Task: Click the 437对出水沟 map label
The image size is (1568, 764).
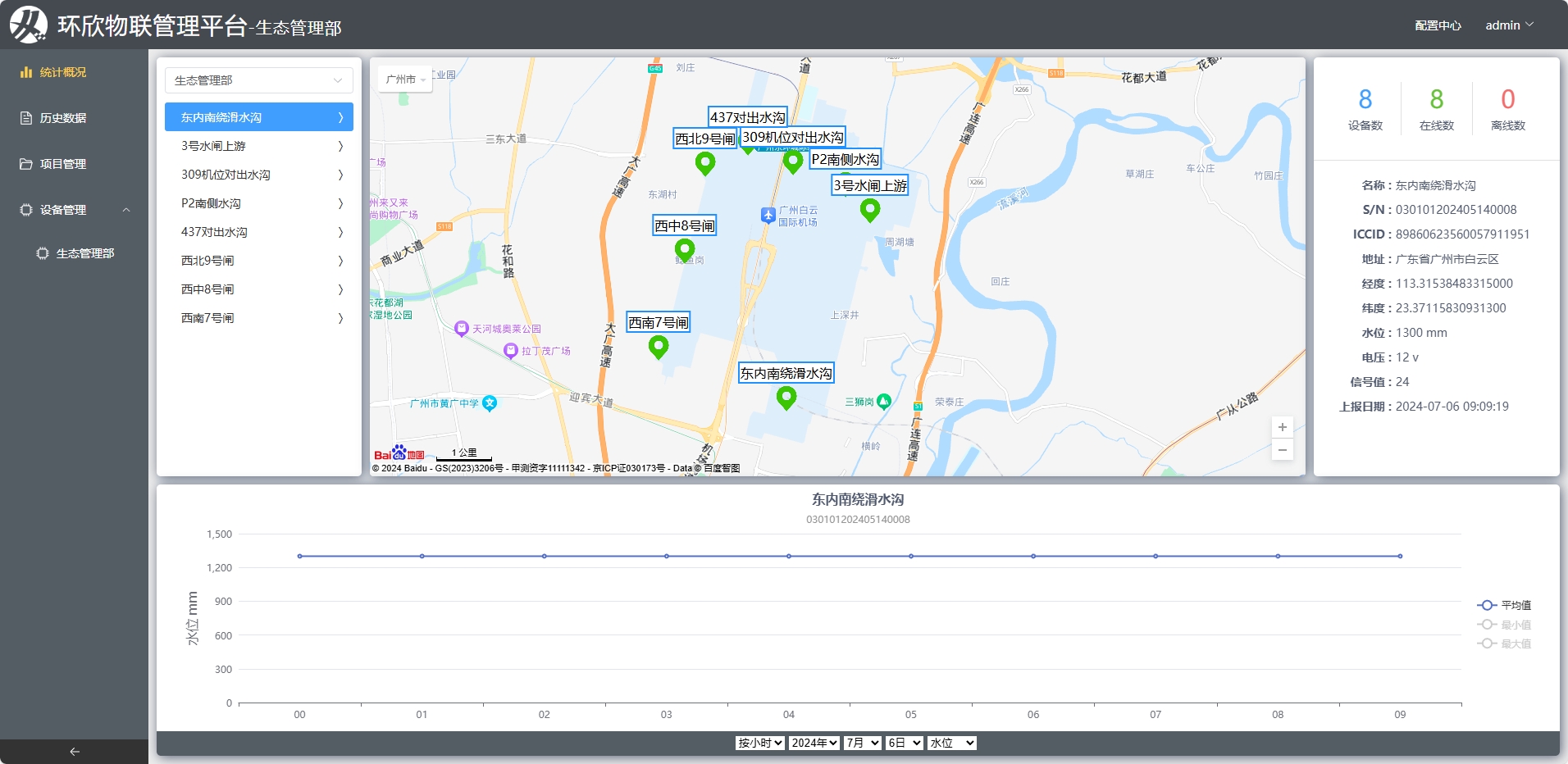Action: coord(748,117)
